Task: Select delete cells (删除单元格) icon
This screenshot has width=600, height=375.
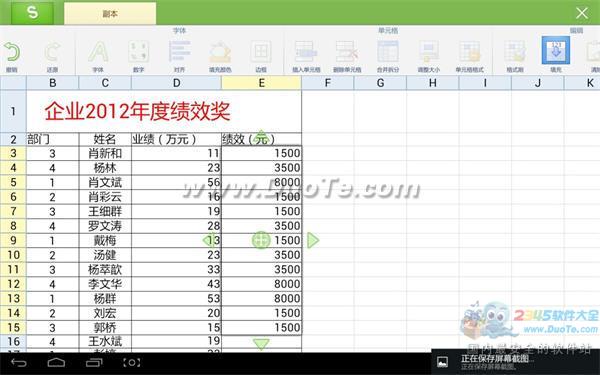Action: pos(347,52)
